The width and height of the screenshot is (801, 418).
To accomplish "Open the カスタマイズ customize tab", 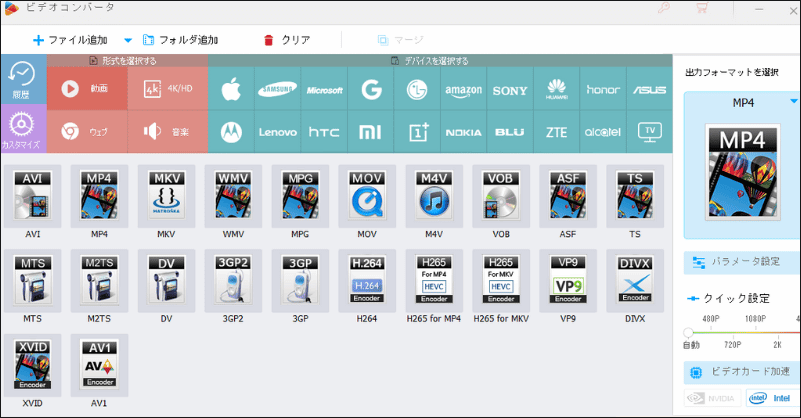I will (x=23, y=129).
